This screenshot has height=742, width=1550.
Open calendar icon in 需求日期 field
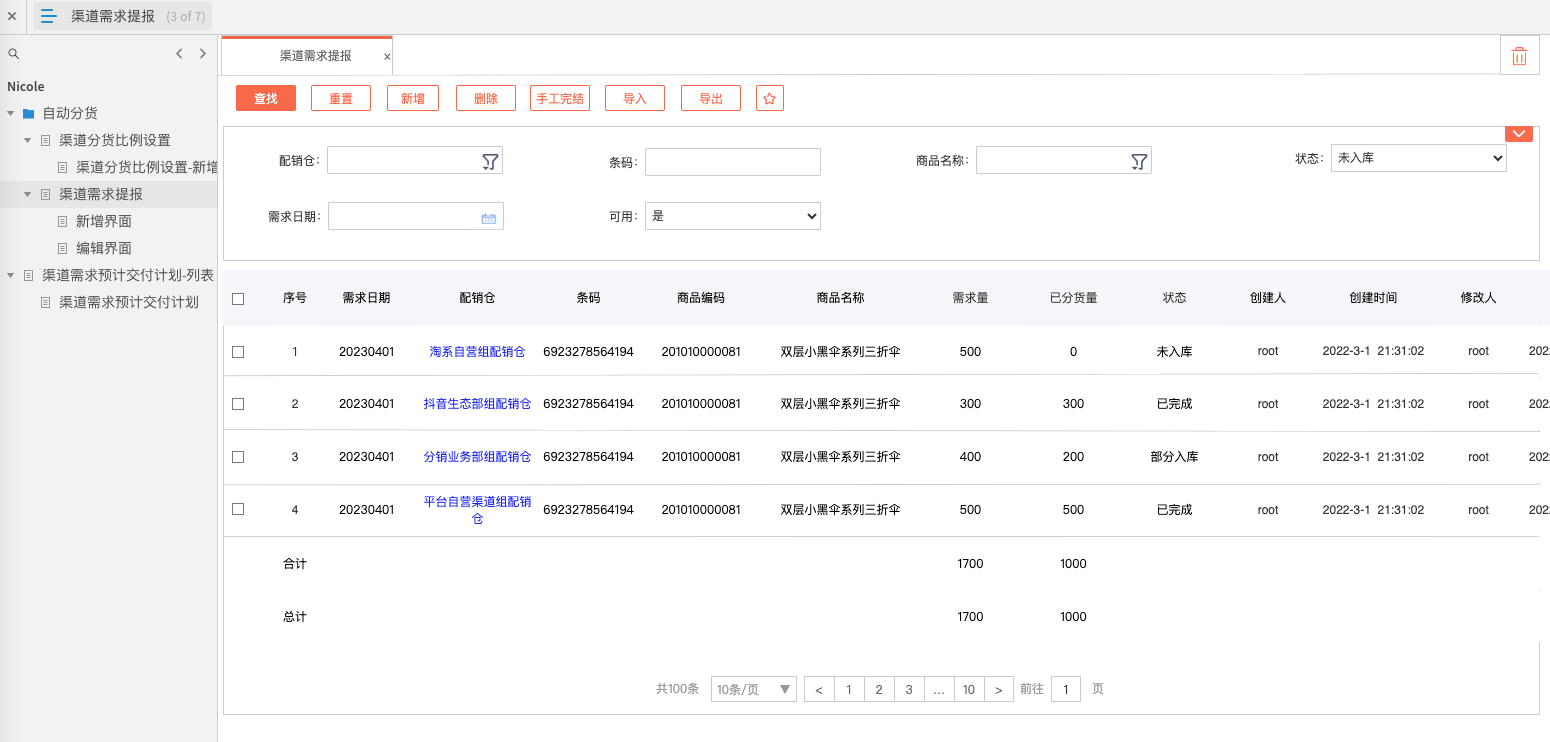click(489, 217)
